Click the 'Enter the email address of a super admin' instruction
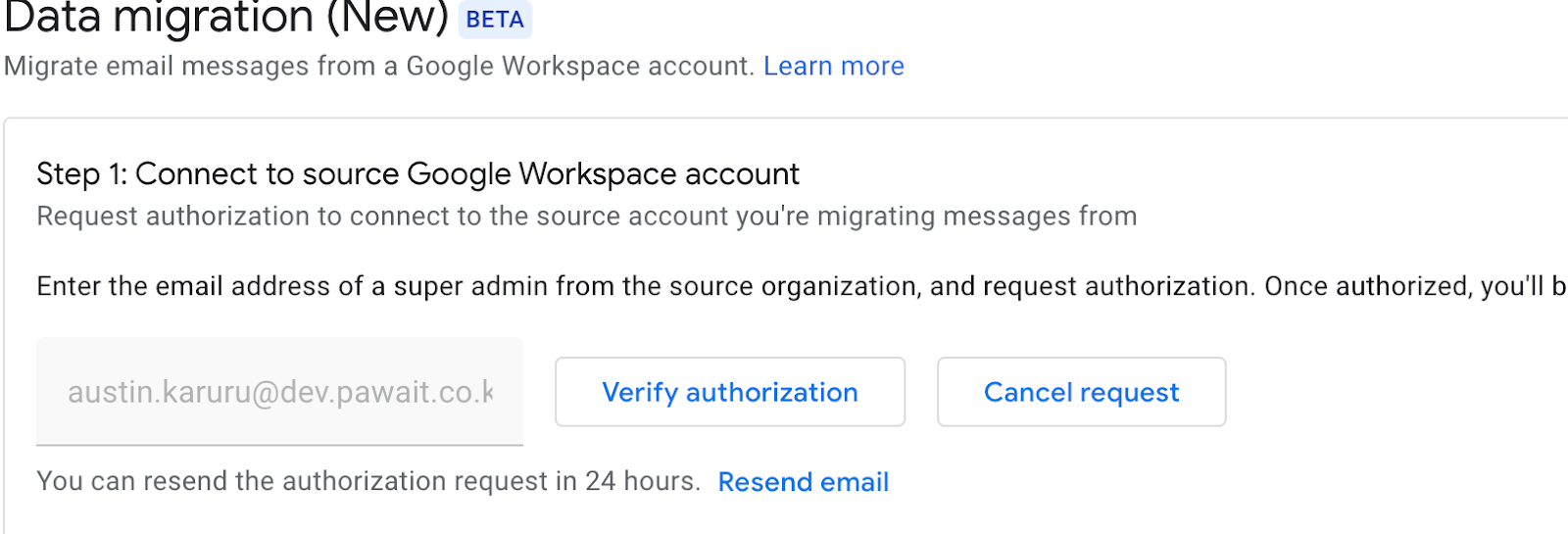The height and width of the screenshot is (534, 1568). [x=802, y=286]
